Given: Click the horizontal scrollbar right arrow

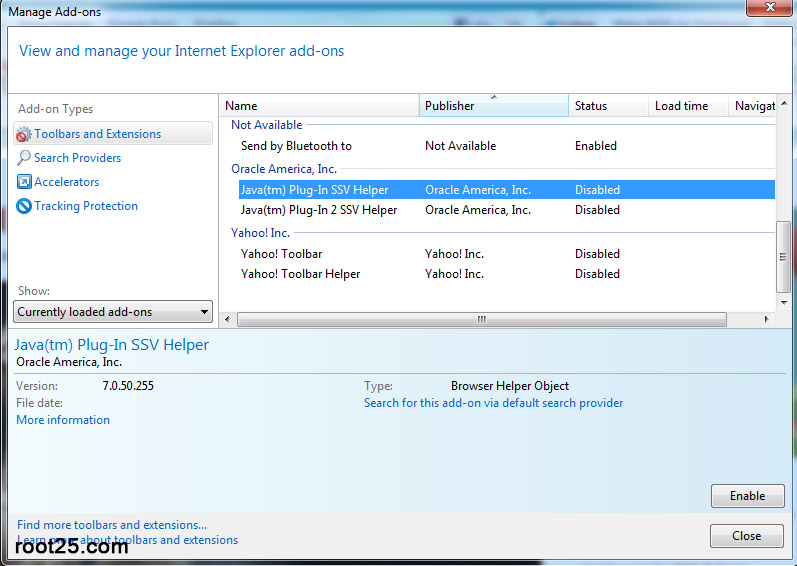Looking at the screenshot, I should point(767,320).
